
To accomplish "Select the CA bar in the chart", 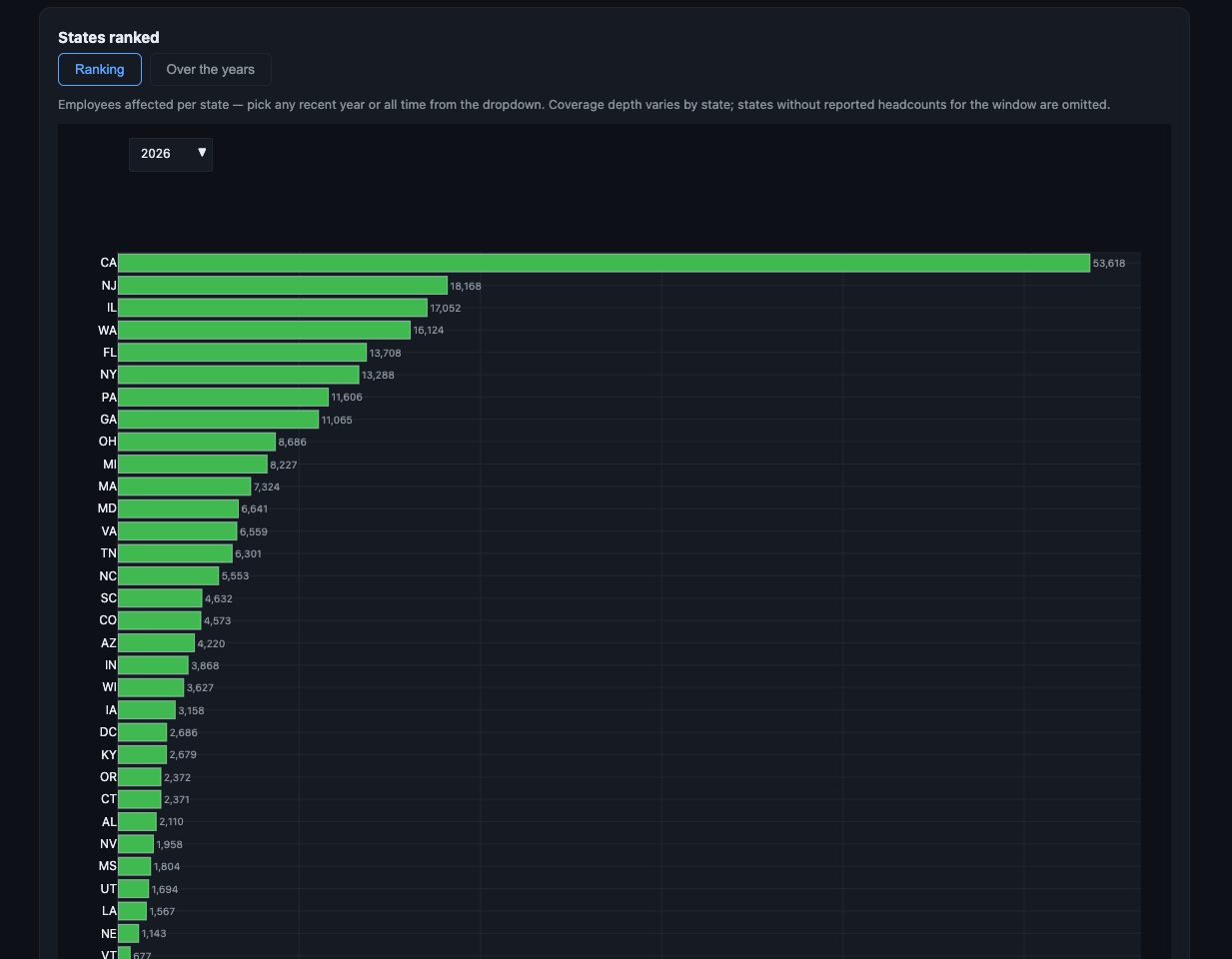I will pyautogui.click(x=604, y=263).
